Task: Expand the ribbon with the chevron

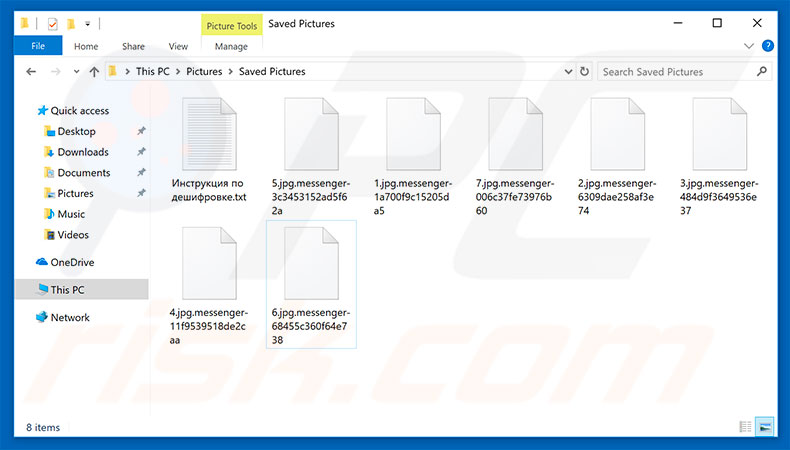Action: pyautogui.click(x=749, y=46)
